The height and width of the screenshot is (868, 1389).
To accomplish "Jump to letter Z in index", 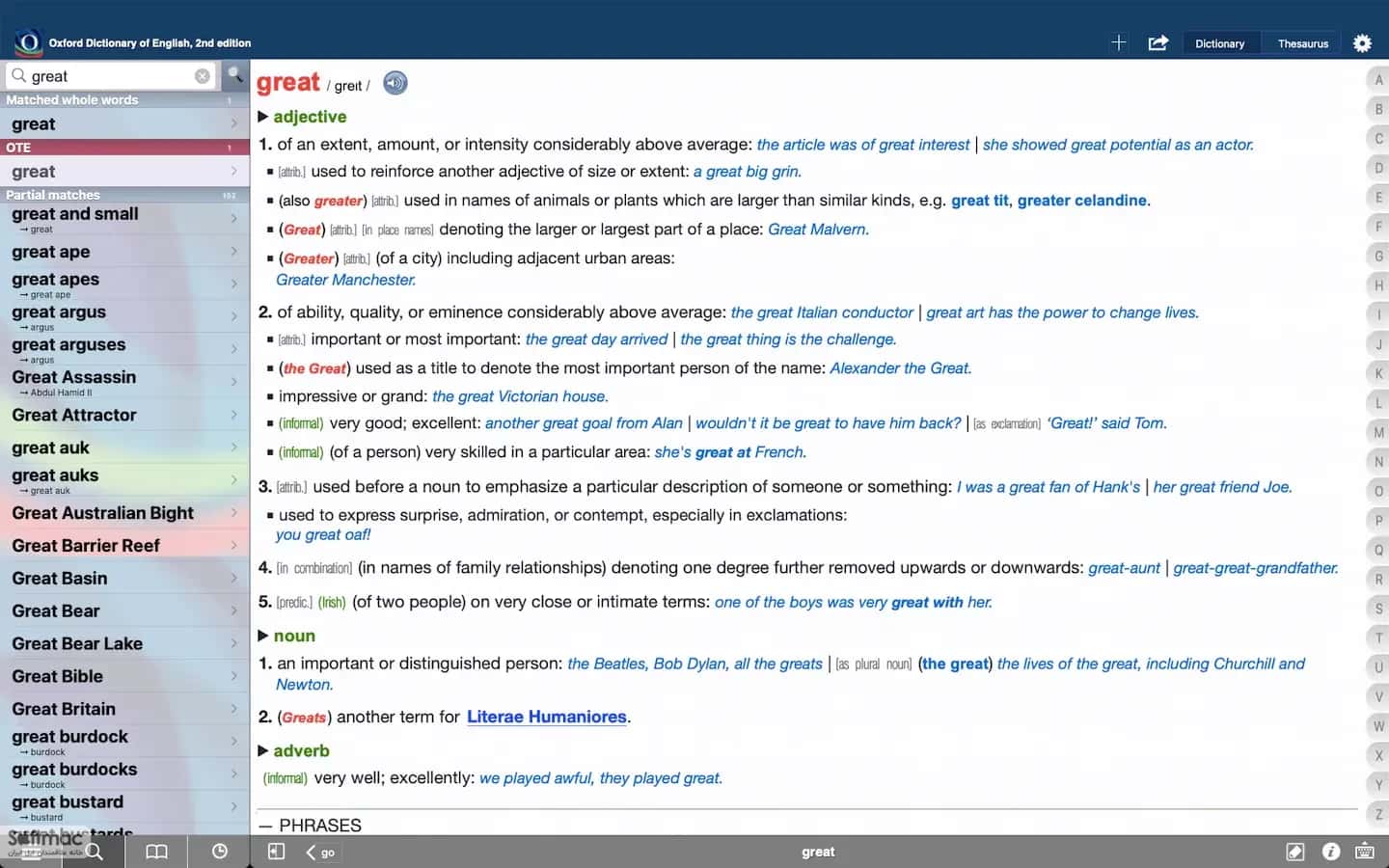I will 1378,814.
